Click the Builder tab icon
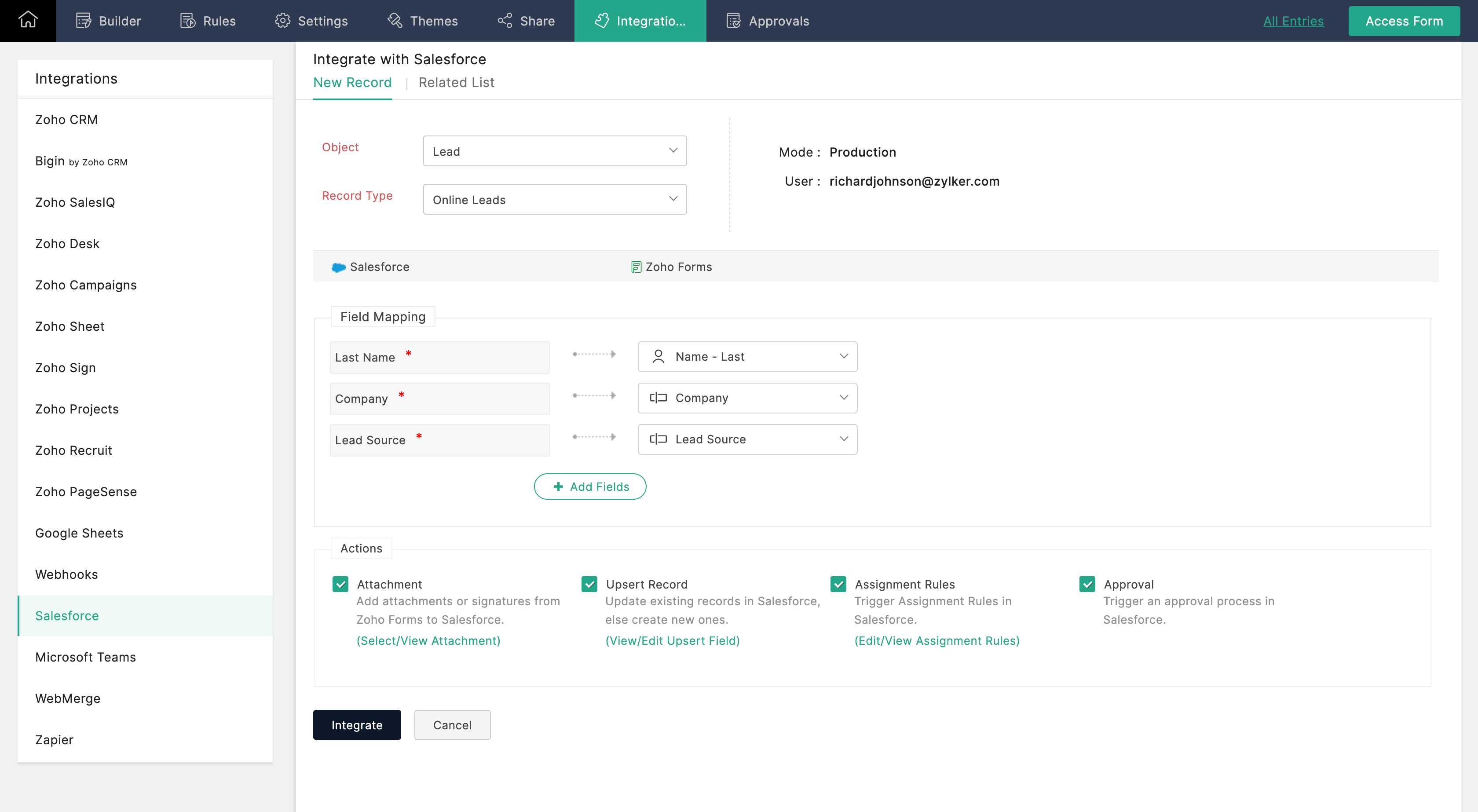This screenshot has width=1478, height=812. coord(84,21)
